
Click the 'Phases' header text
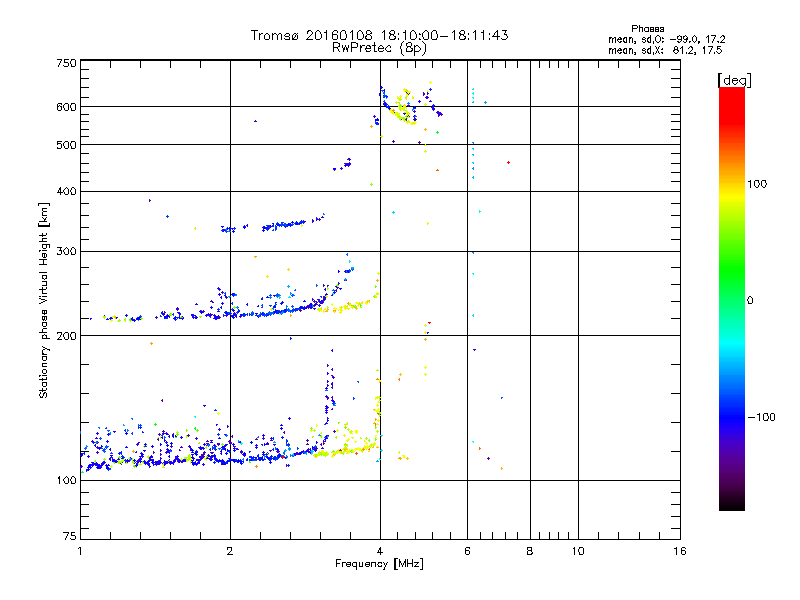(x=647, y=29)
